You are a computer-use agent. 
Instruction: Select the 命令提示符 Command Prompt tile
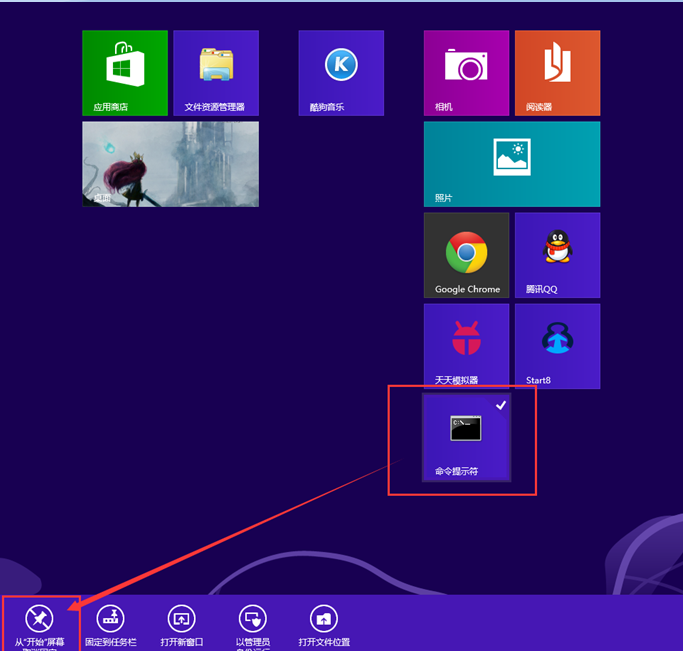[467, 437]
